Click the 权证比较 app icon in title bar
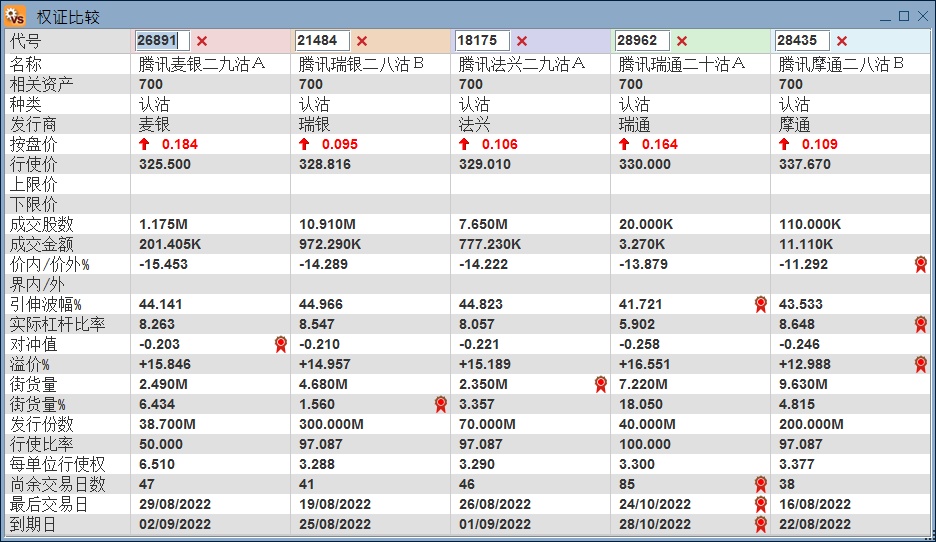Viewport: 936px width, 542px height. [x=15, y=16]
